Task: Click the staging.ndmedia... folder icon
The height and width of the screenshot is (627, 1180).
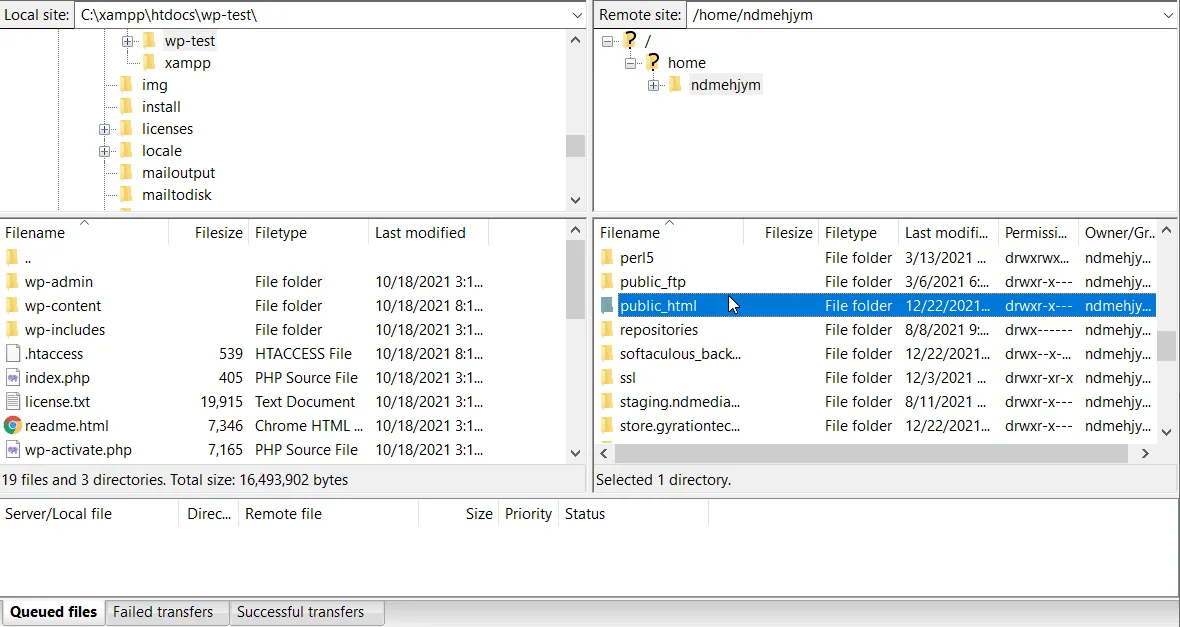Action: click(x=607, y=402)
